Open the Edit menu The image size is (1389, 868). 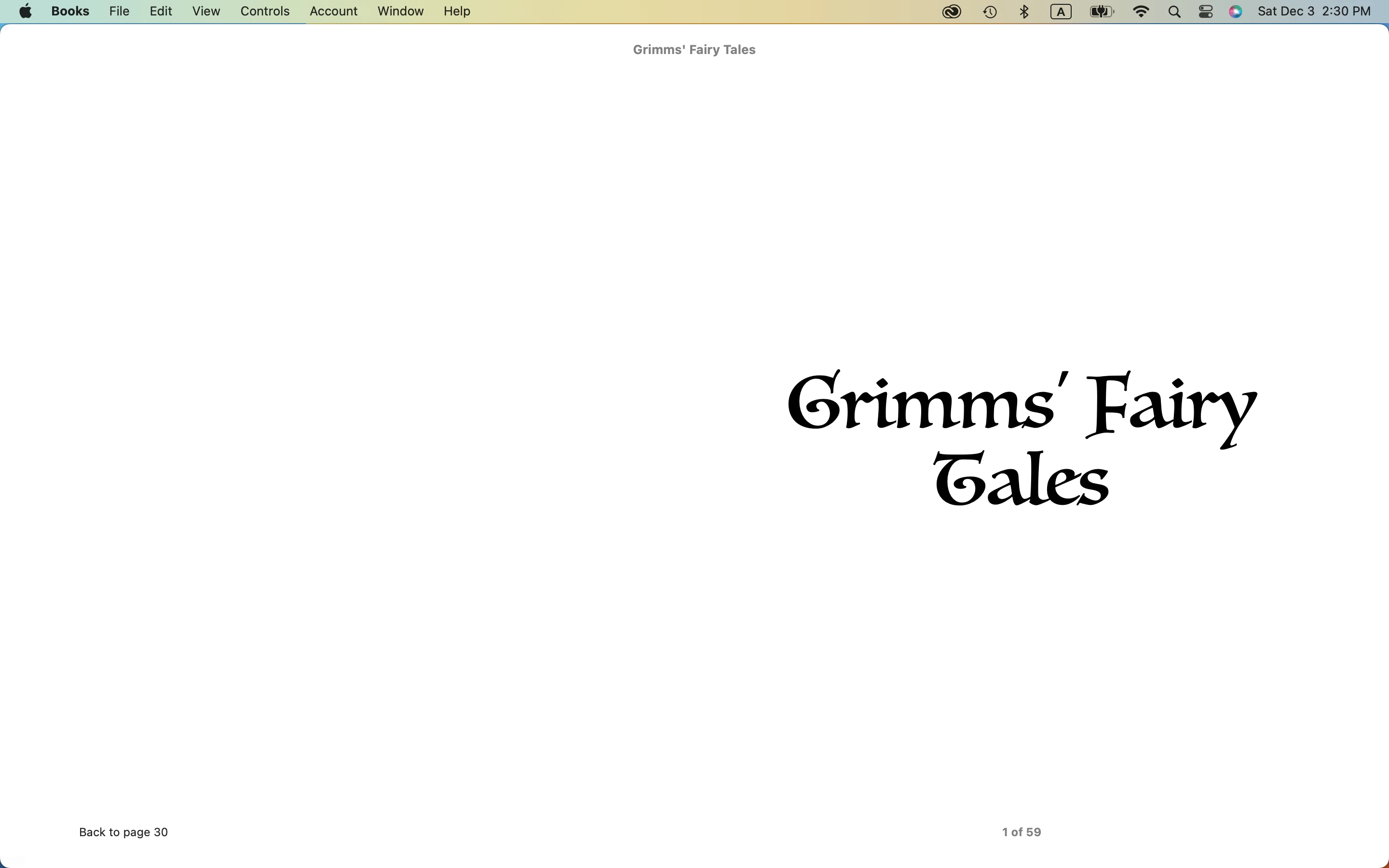point(161,12)
